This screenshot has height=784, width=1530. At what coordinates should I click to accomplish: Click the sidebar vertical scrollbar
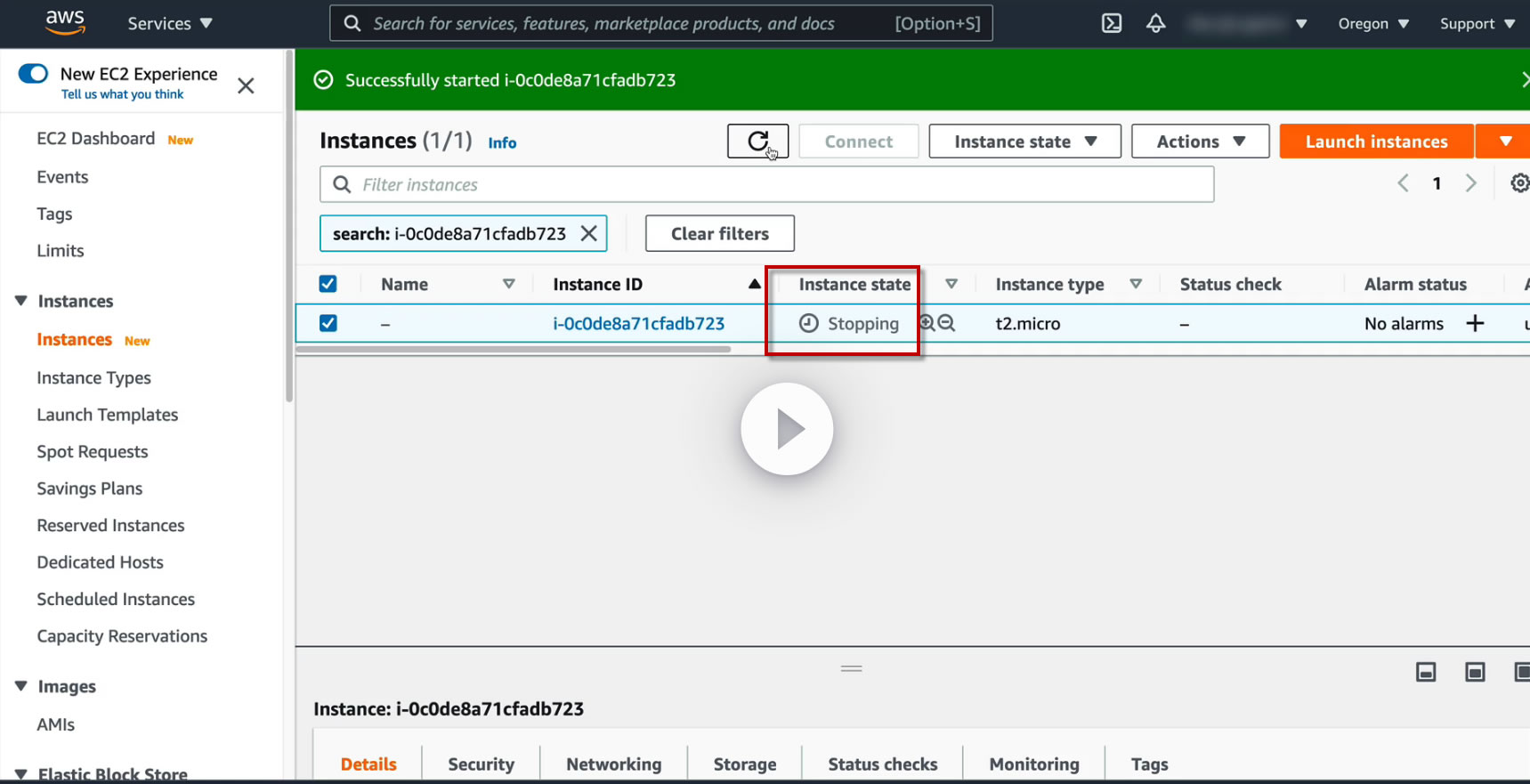(288, 226)
